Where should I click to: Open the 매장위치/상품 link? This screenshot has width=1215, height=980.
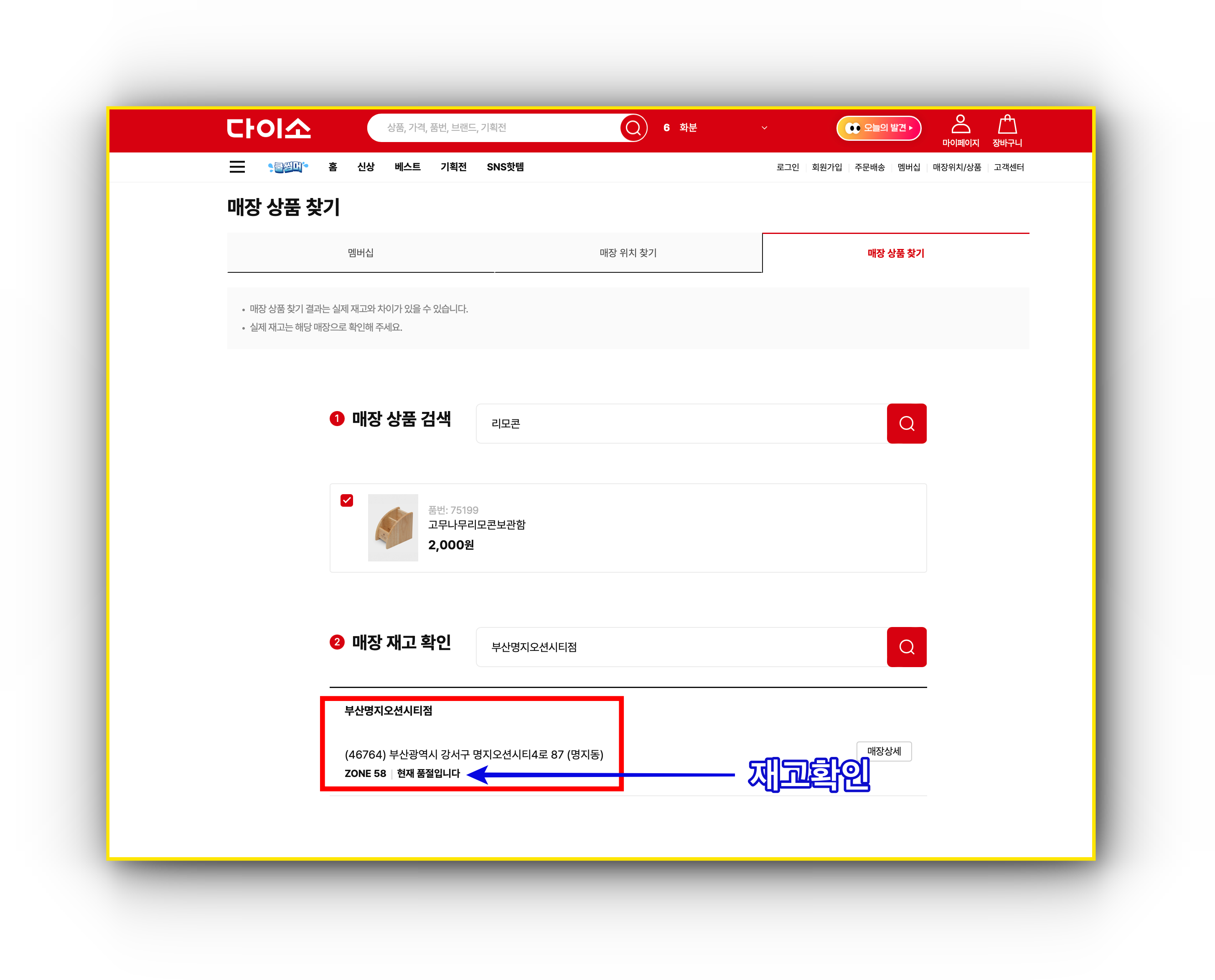tap(957, 167)
